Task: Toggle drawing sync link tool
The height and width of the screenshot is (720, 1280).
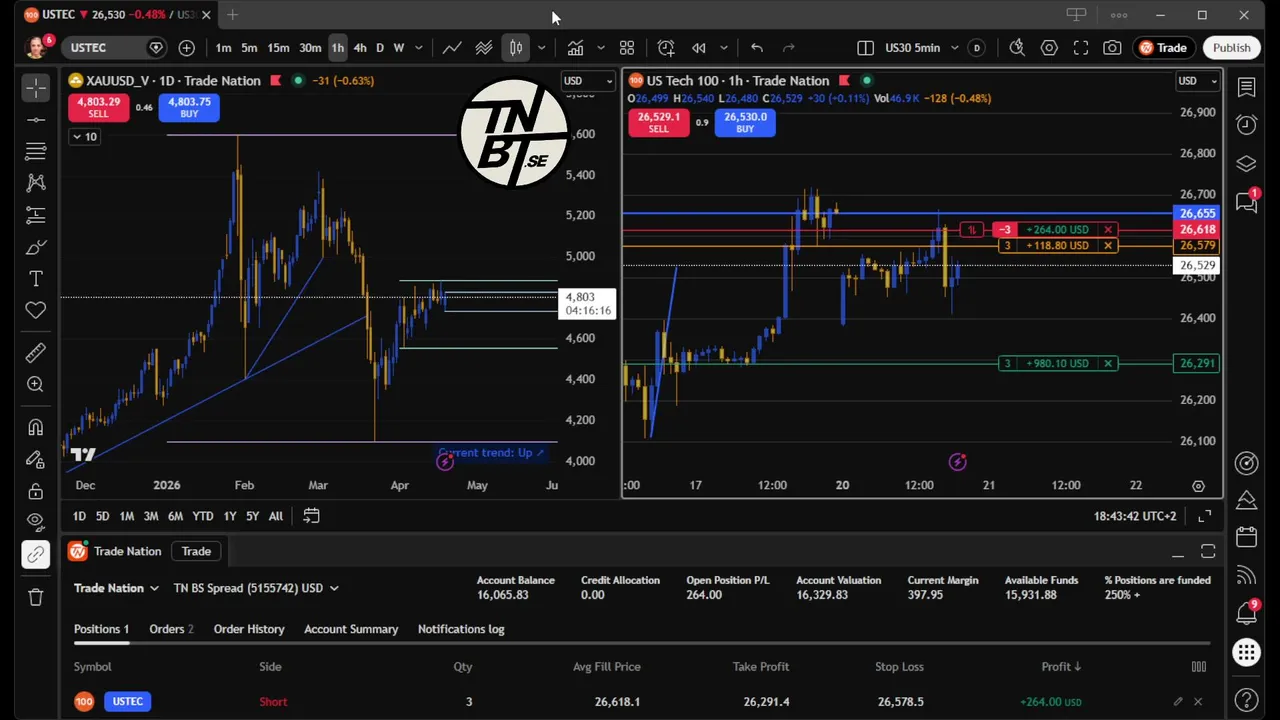Action: (x=36, y=554)
